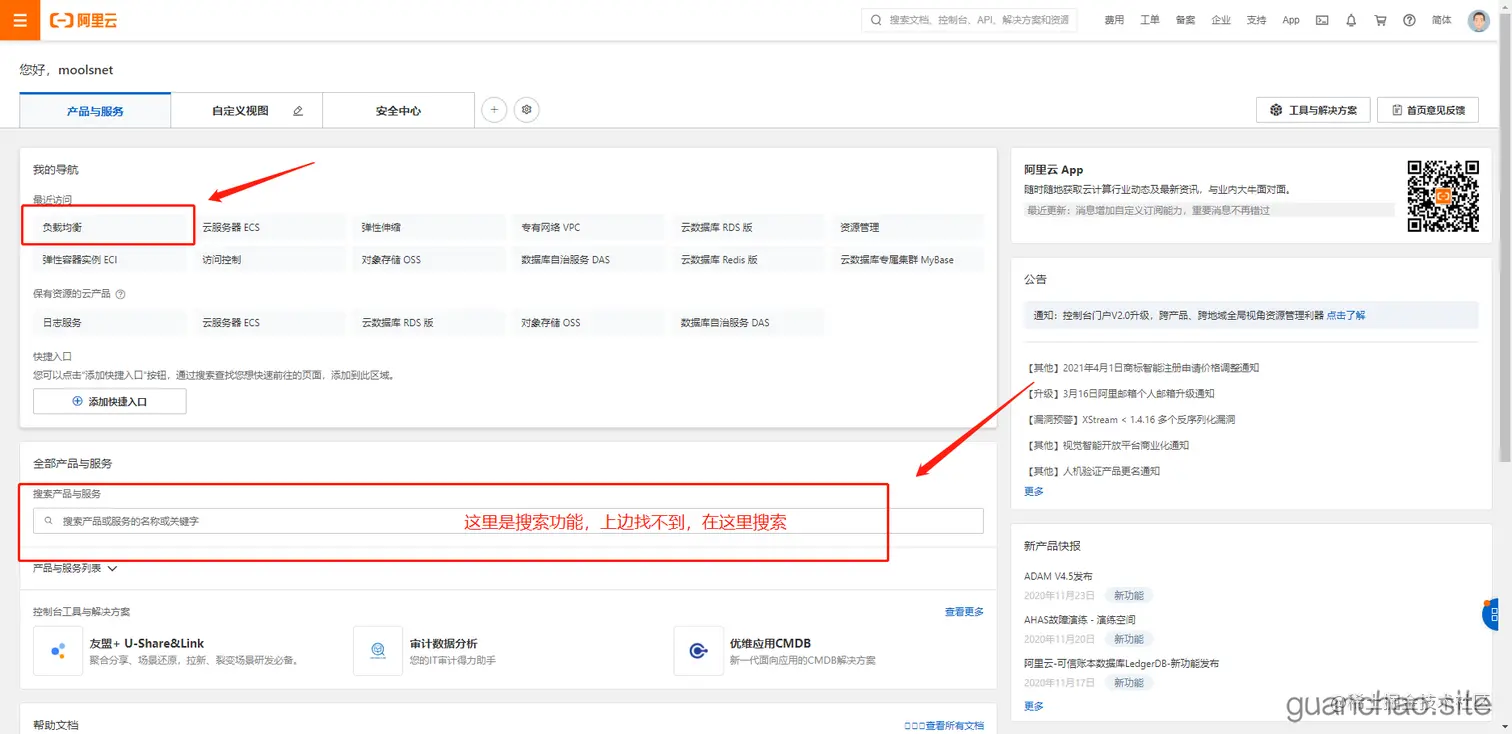This screenshot has height=734, width=1512.
Task: Open 云数据库 Redis 版
Action: 748,259
